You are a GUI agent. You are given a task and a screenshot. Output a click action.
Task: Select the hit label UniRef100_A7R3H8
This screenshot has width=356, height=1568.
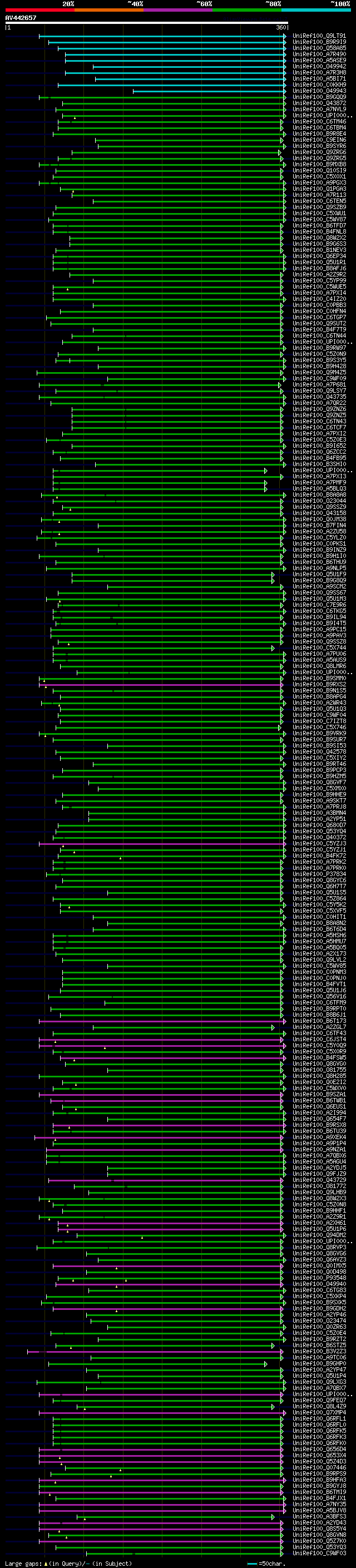(319, 72)
